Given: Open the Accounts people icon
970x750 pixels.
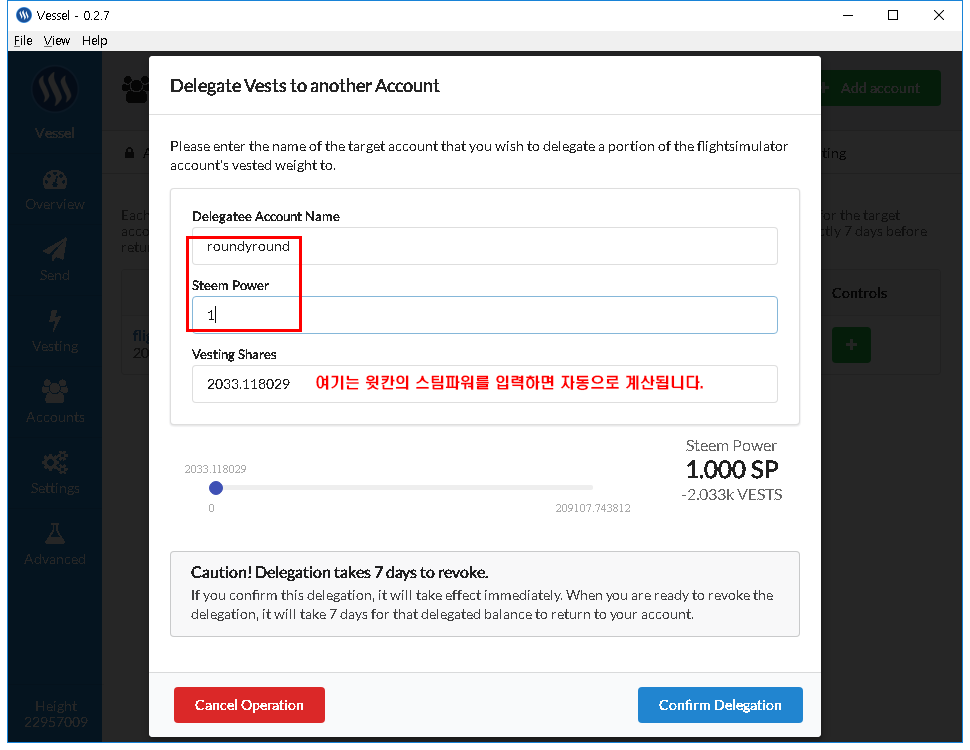Looking at the screenshot, I should tap(55, 391).
